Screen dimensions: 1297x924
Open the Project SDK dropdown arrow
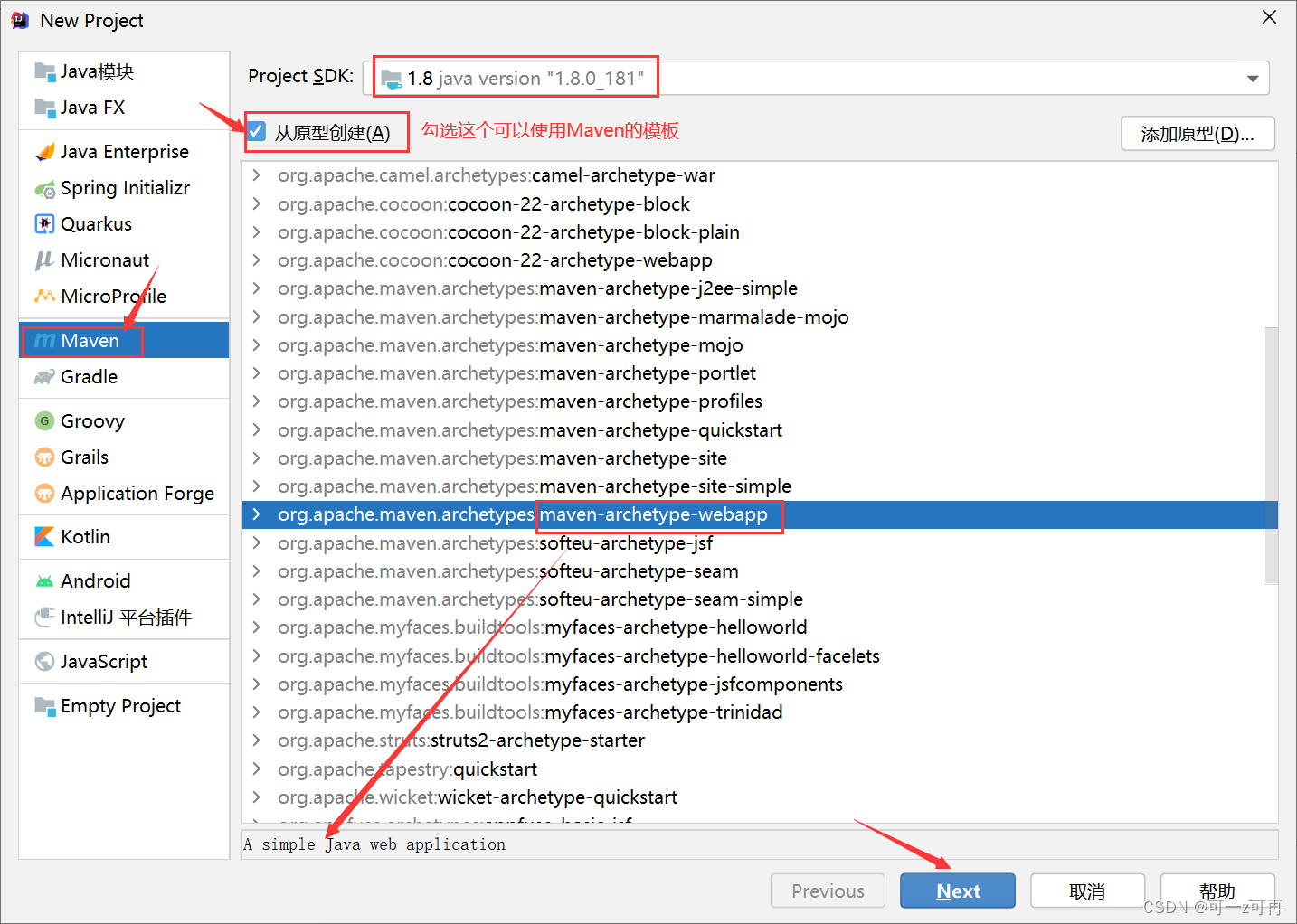(1253, 79)
